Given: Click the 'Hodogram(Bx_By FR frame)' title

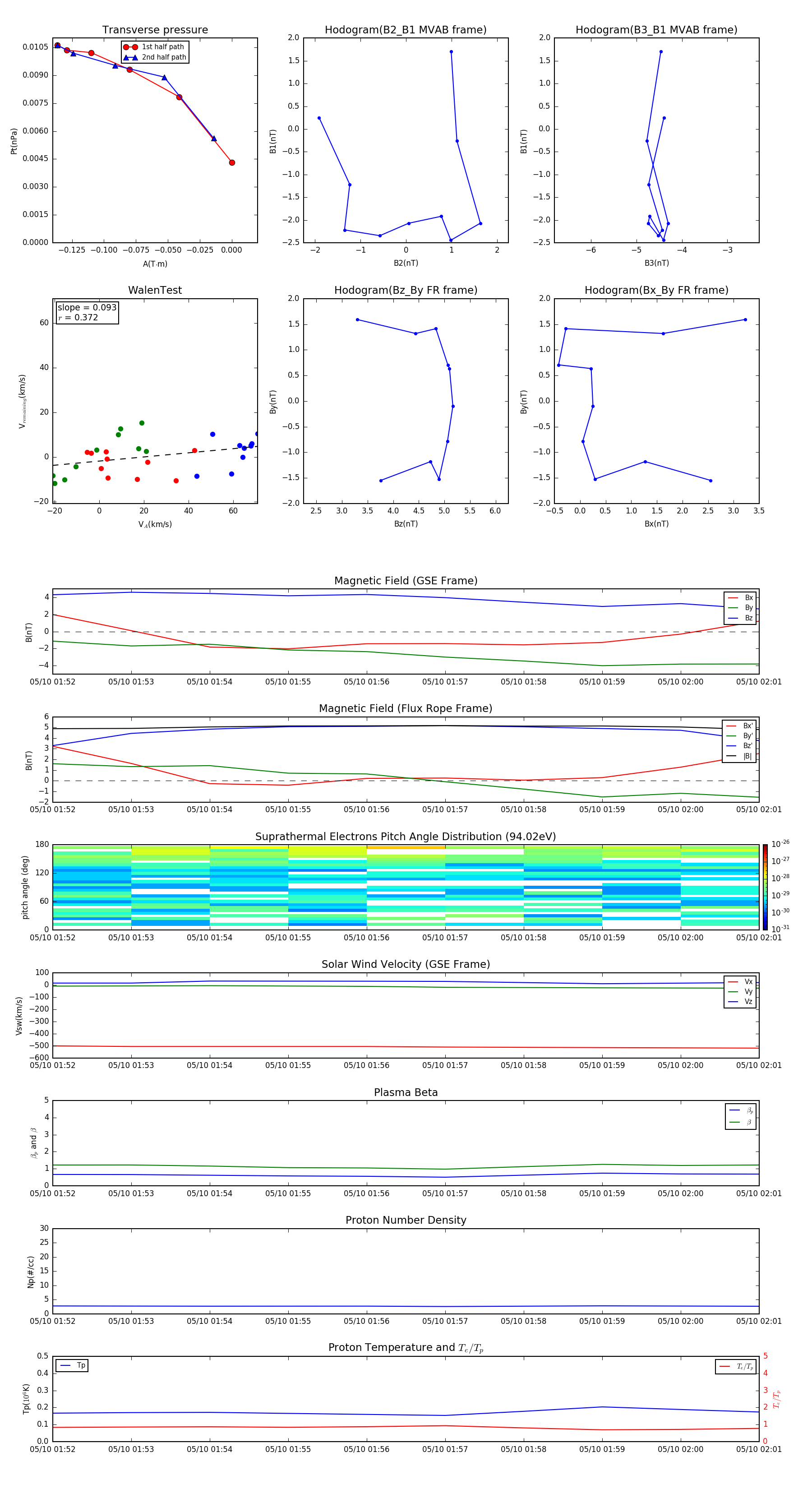Looking at the screenshot, I should tap(656, 290).
